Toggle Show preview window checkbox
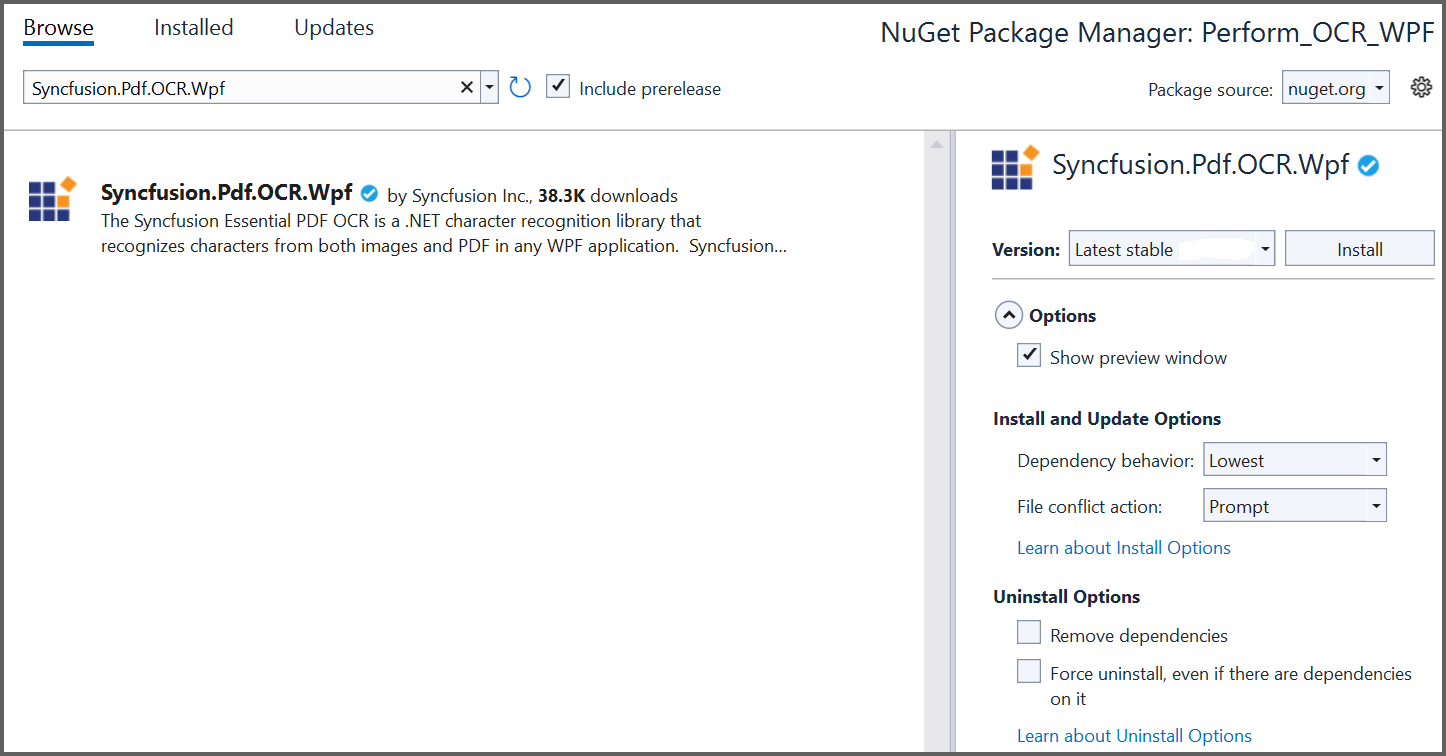Viewport: 1446px width, 756px height. [x=1029, y=355]
